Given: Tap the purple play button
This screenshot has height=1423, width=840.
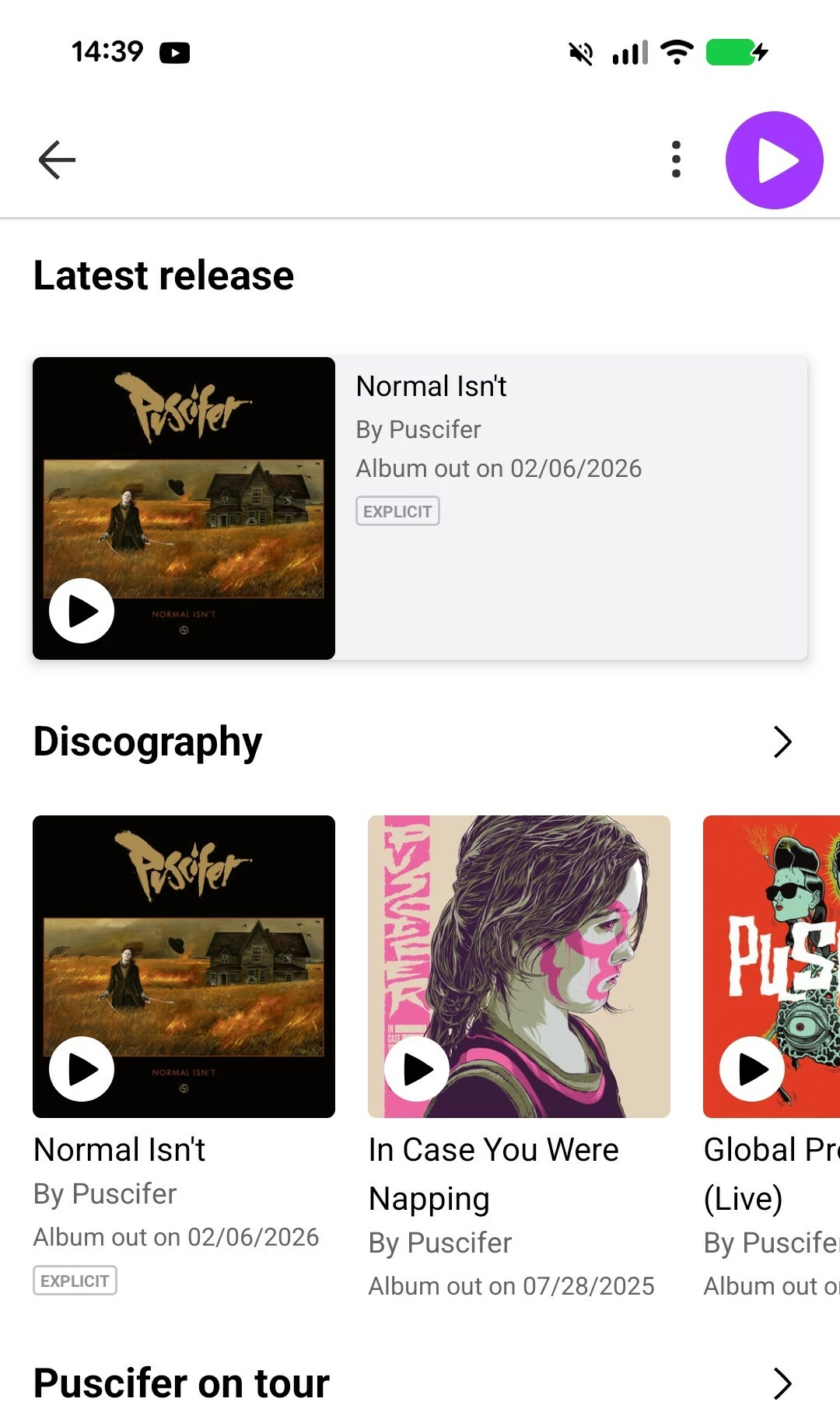Looking at the screenshot, I should click(x=774, y=160).
